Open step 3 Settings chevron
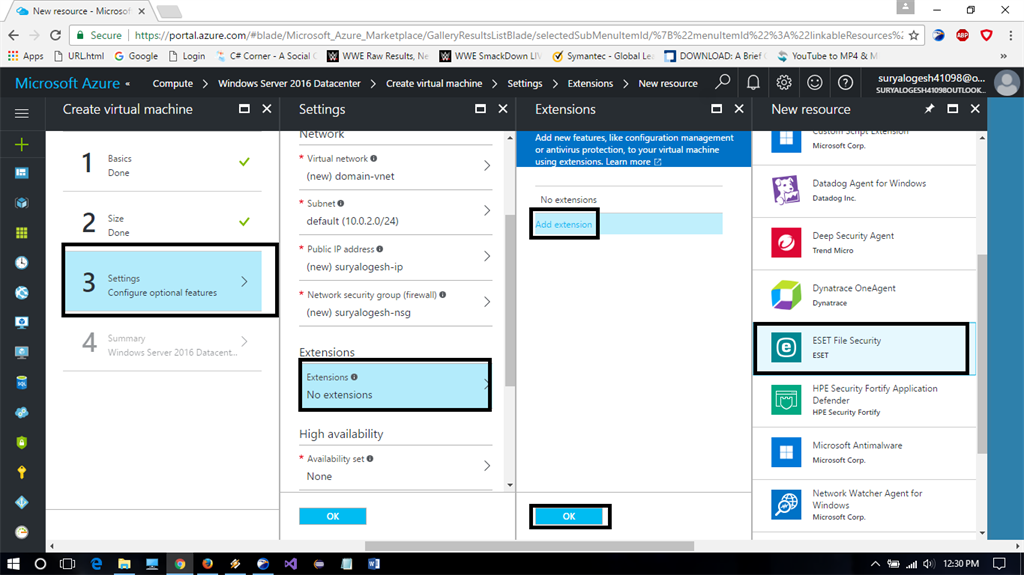The image size is (1024, 575). (x=244, y=282)
